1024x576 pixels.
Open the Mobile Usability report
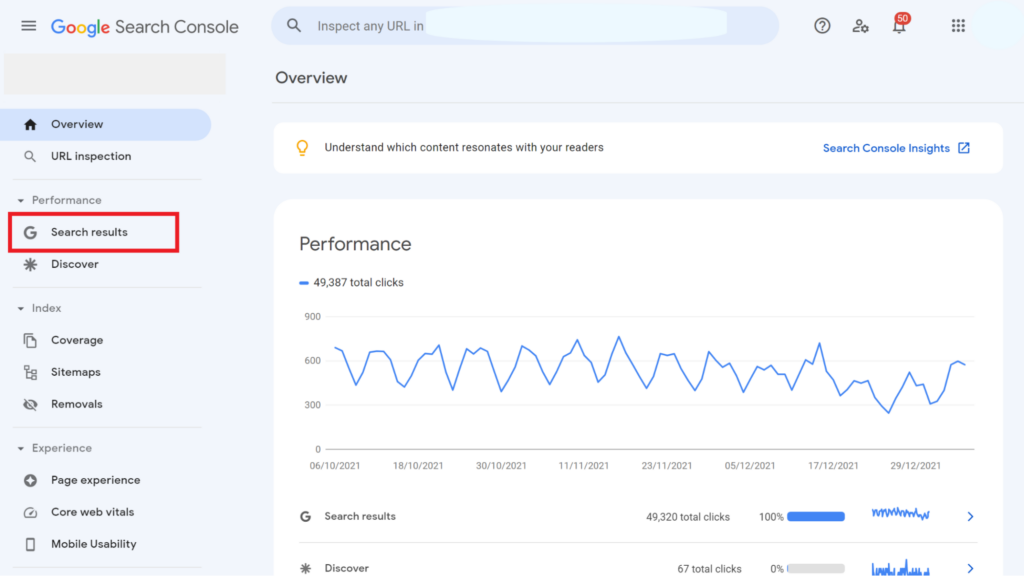click(105, 545)
